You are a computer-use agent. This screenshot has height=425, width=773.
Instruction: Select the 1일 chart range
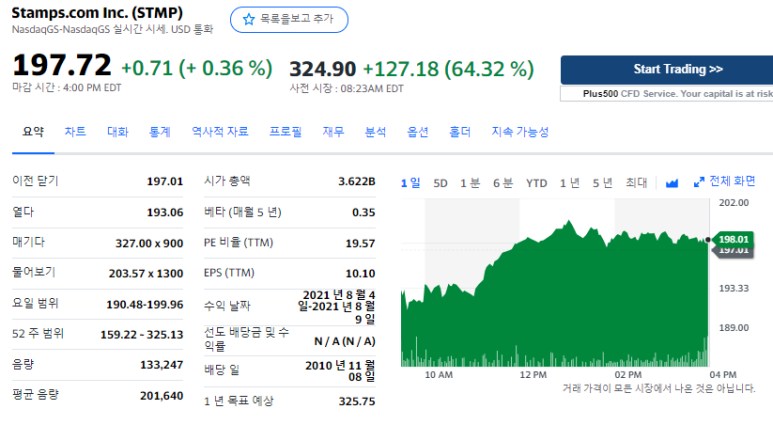tap(410, 183)
